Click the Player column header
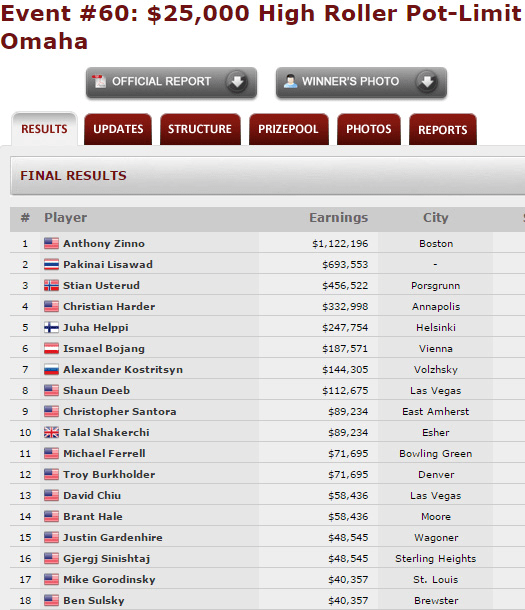 [x=65, y=217]
